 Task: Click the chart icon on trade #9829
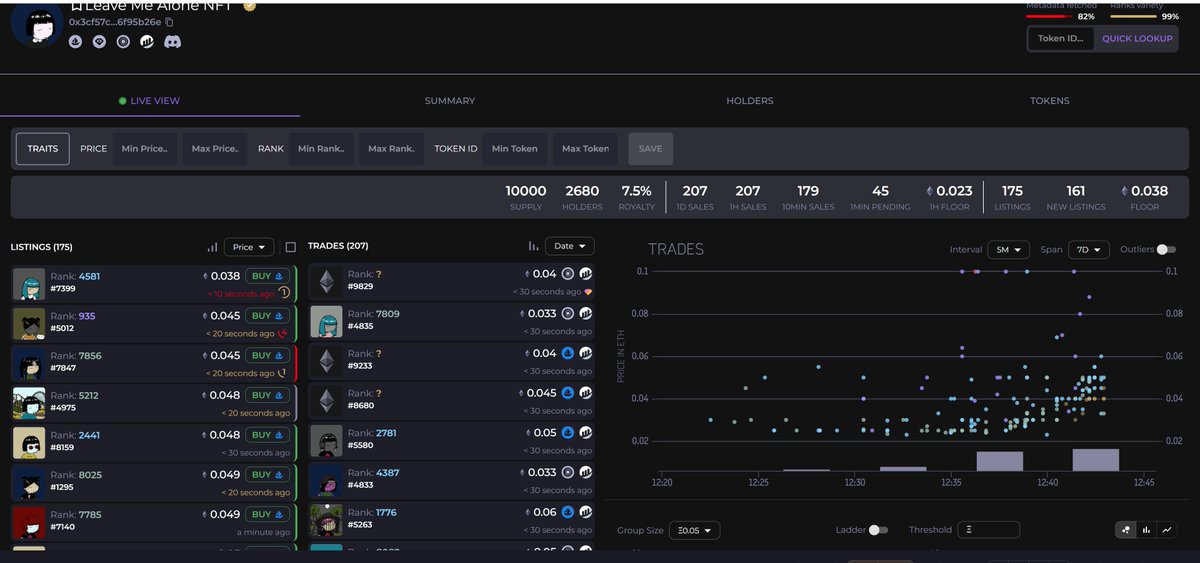(x=586, y=273)
